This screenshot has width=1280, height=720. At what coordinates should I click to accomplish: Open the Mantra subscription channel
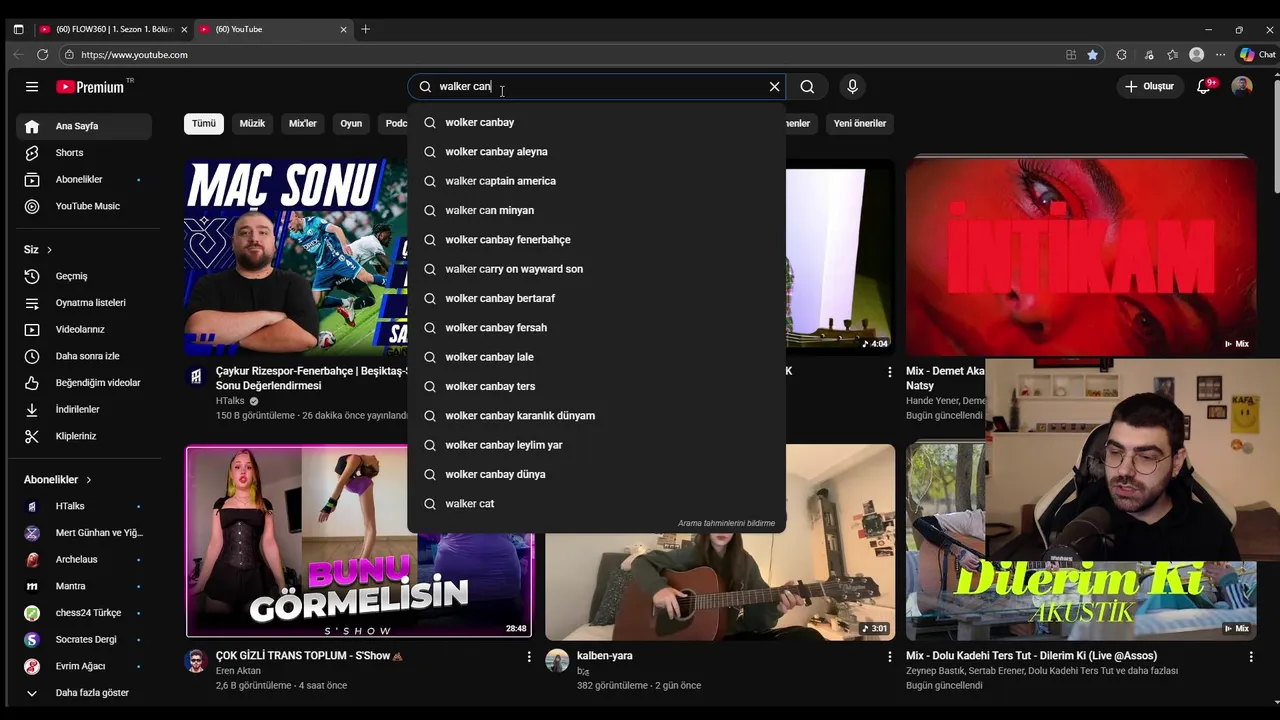84,586
